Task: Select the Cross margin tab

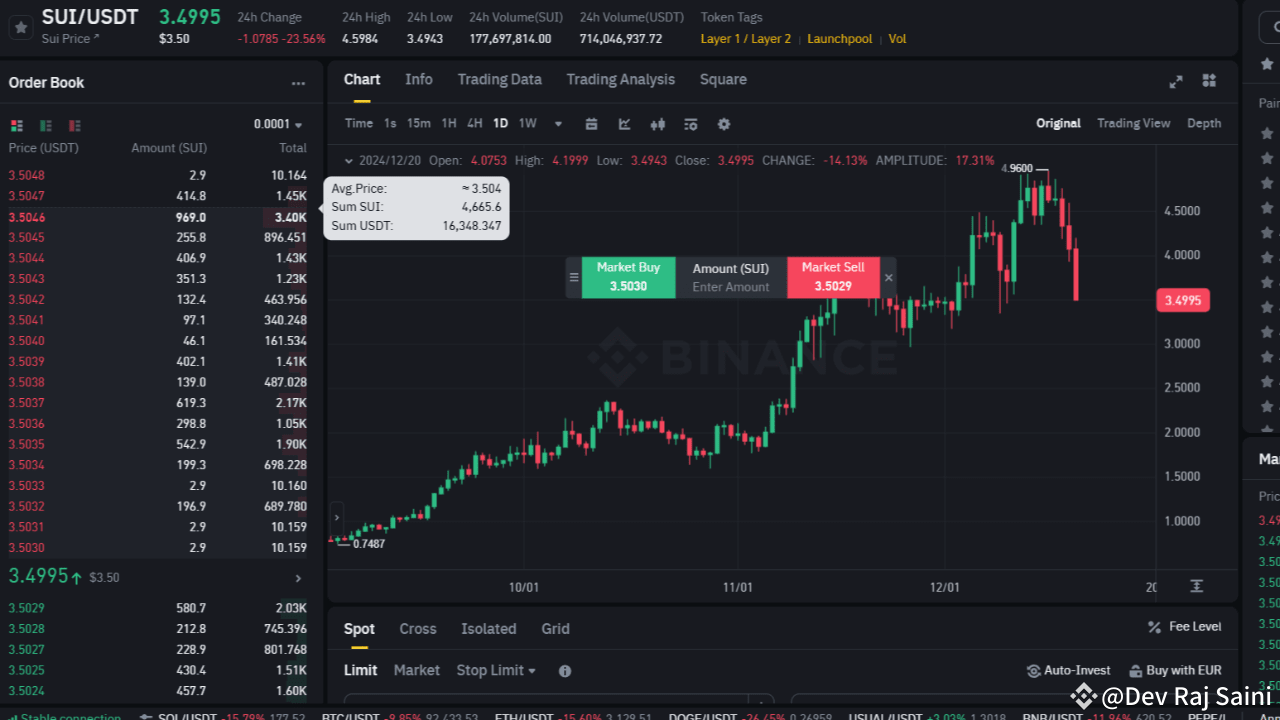Action: (418, 629)
